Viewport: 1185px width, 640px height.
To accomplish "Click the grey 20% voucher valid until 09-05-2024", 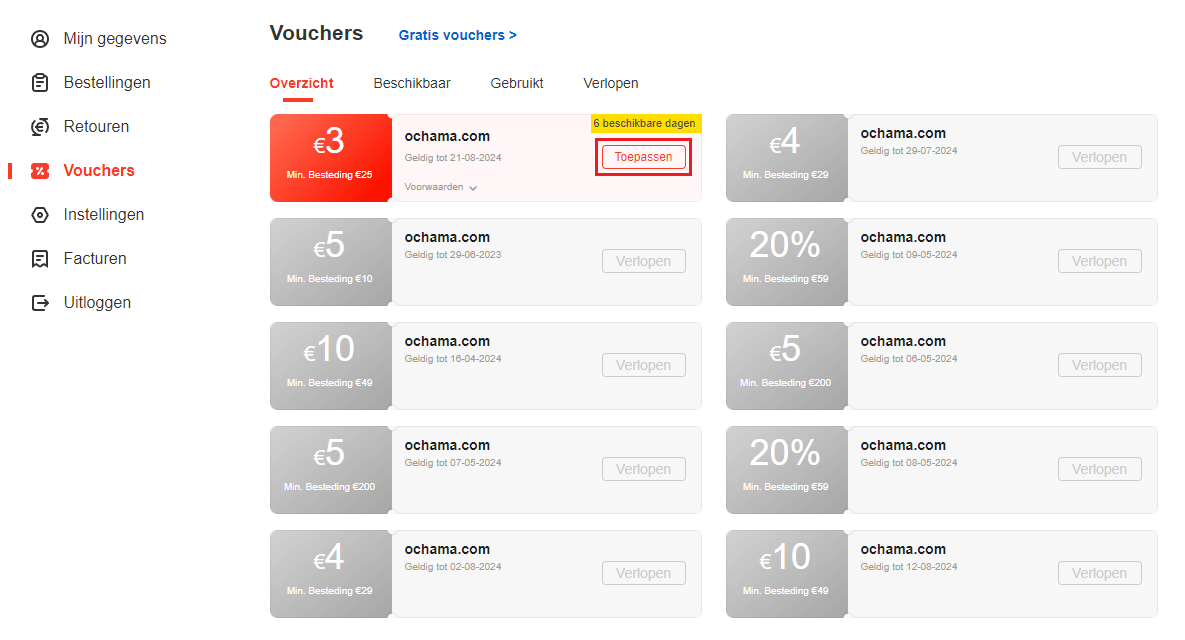I will pos(786,261).
